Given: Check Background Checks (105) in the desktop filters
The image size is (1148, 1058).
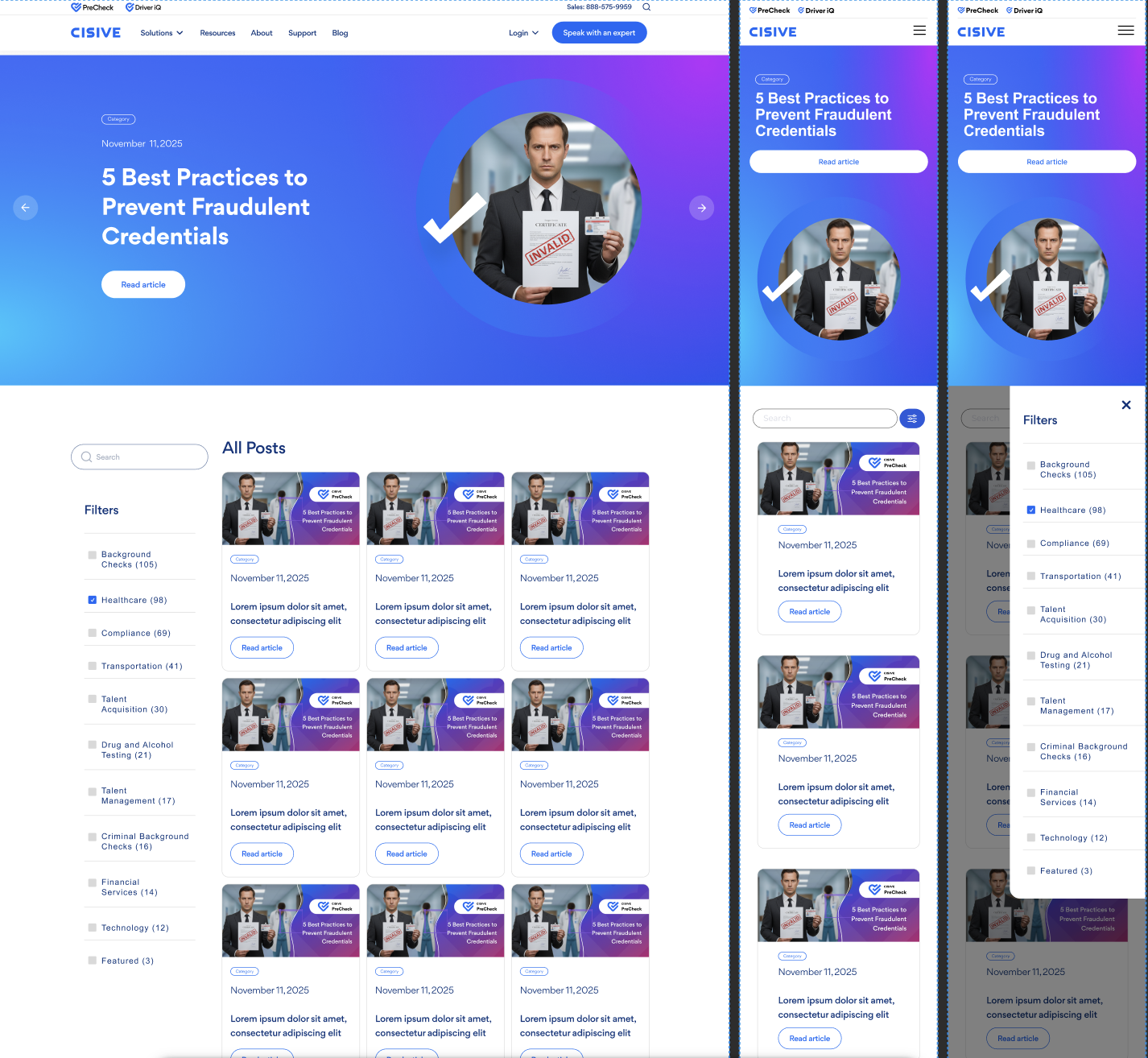Looking at the screenshot, I should click(93, 555).
